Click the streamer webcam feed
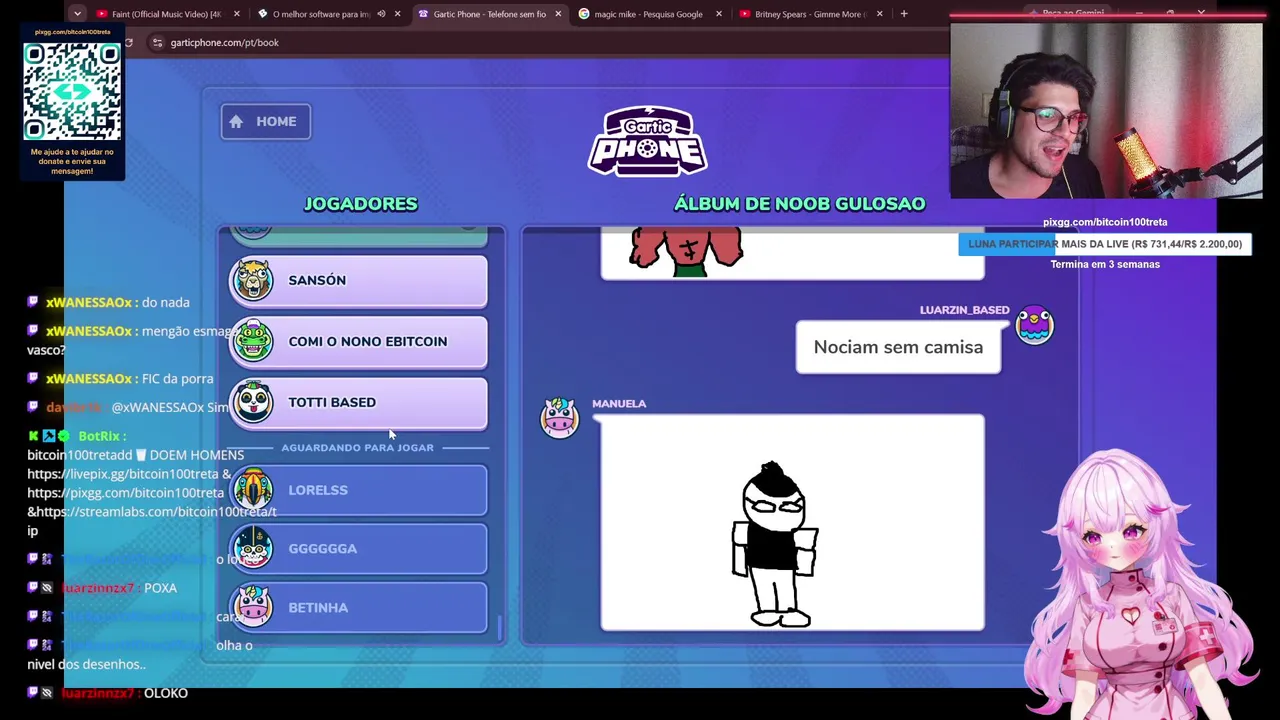1280x720 pixels. [x=1106, y=111]
